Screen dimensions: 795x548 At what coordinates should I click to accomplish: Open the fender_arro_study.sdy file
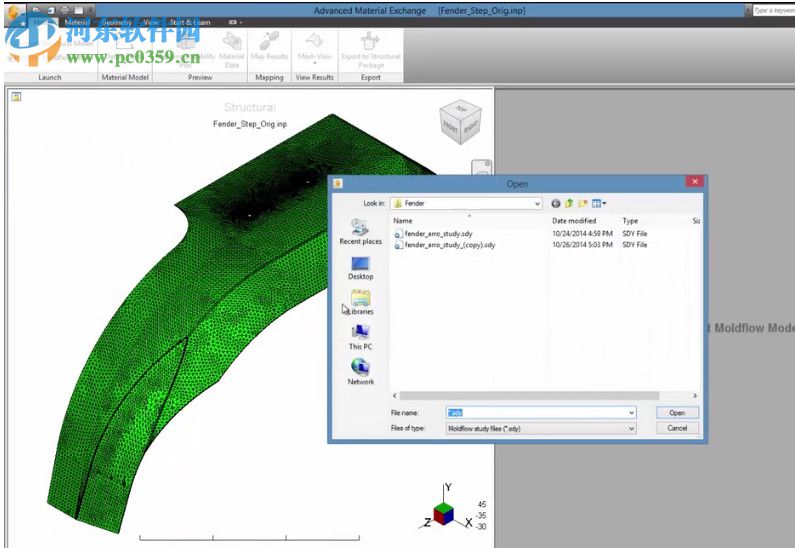pyautogui.click(x=433, y=234)
